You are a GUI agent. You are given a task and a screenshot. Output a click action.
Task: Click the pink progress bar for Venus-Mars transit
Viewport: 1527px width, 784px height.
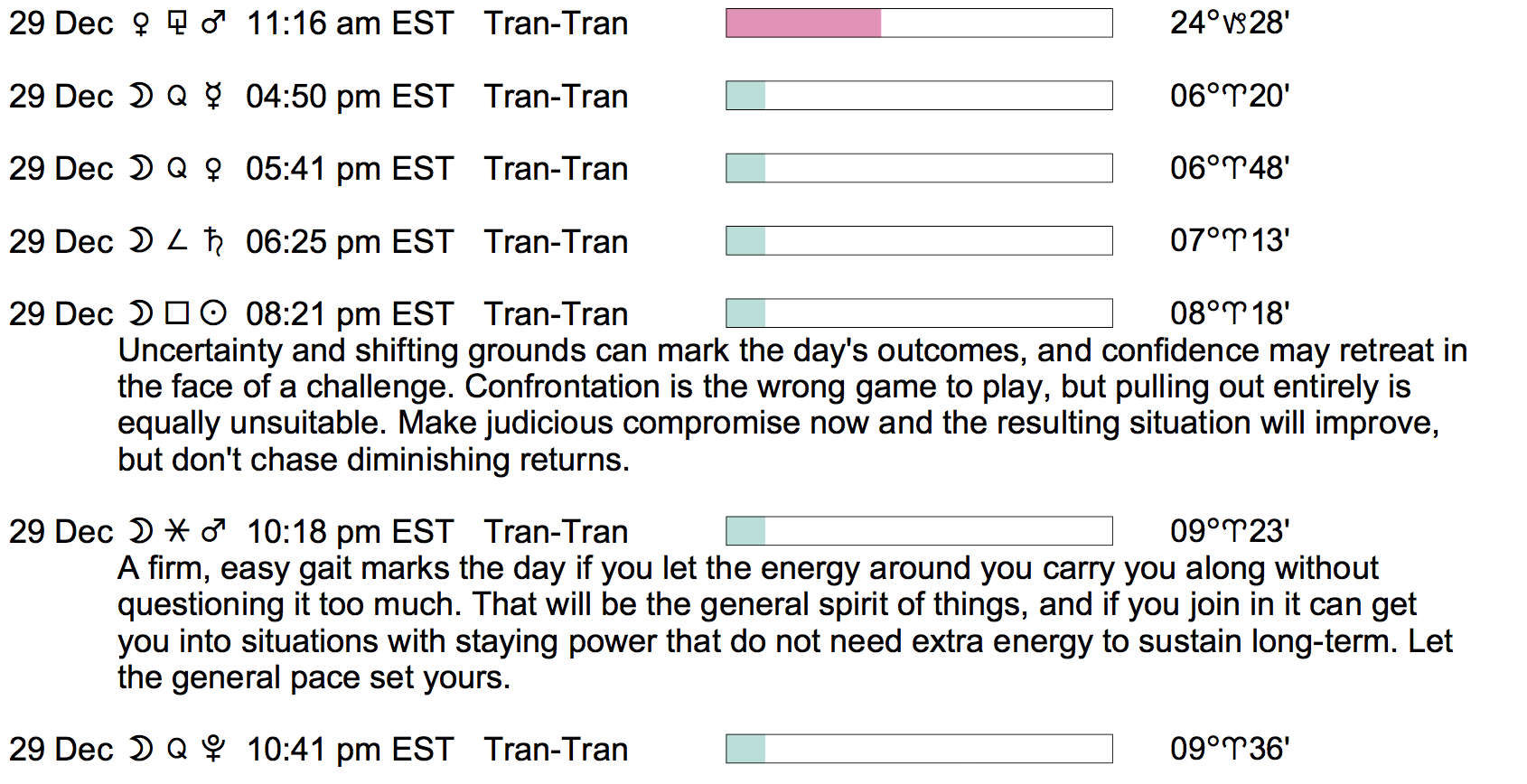[803, 23]
